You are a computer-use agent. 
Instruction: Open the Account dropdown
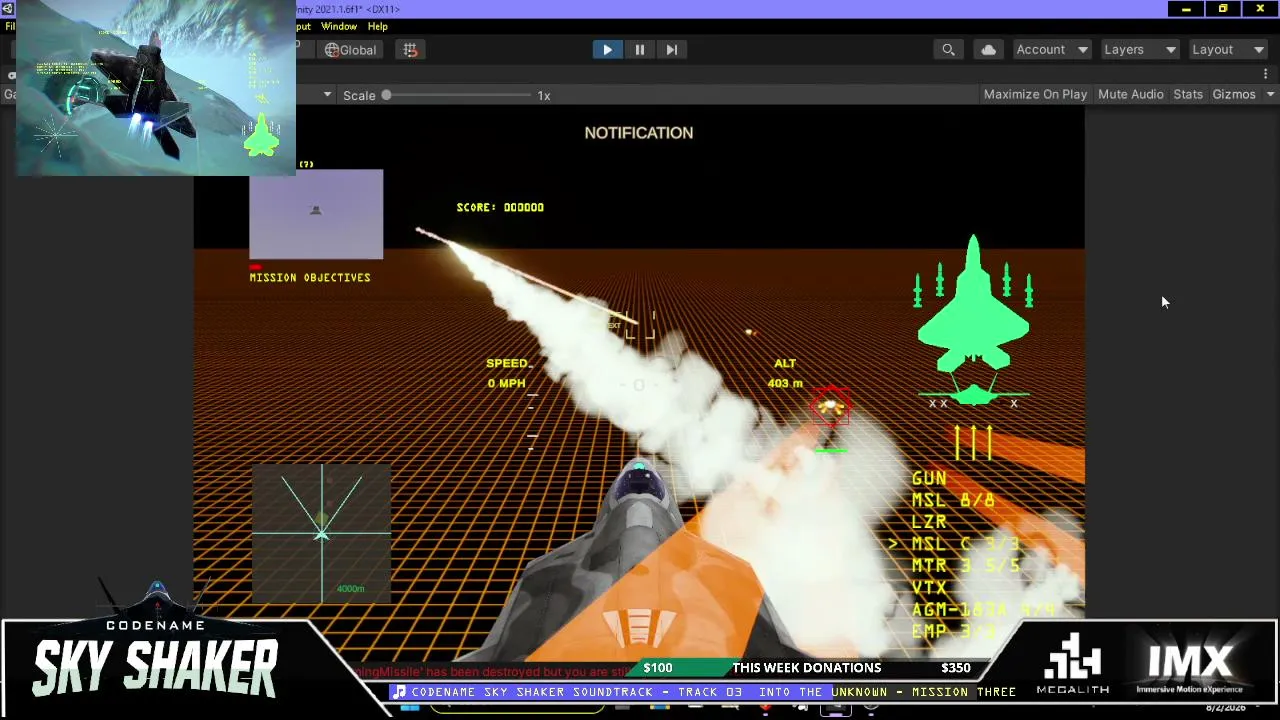(x=1051, y=50)
